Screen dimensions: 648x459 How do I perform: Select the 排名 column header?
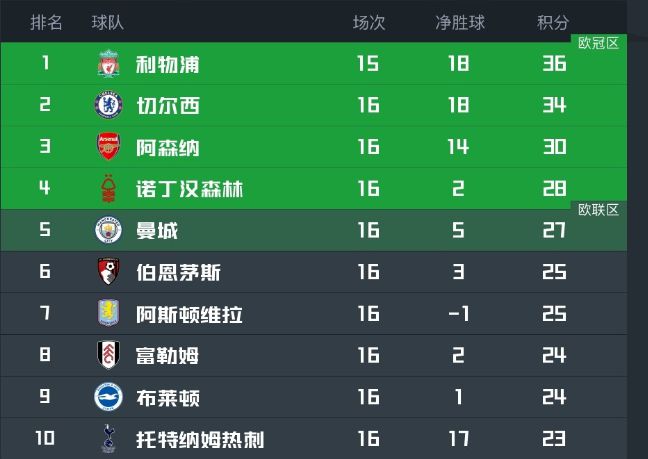click(46, 22)
